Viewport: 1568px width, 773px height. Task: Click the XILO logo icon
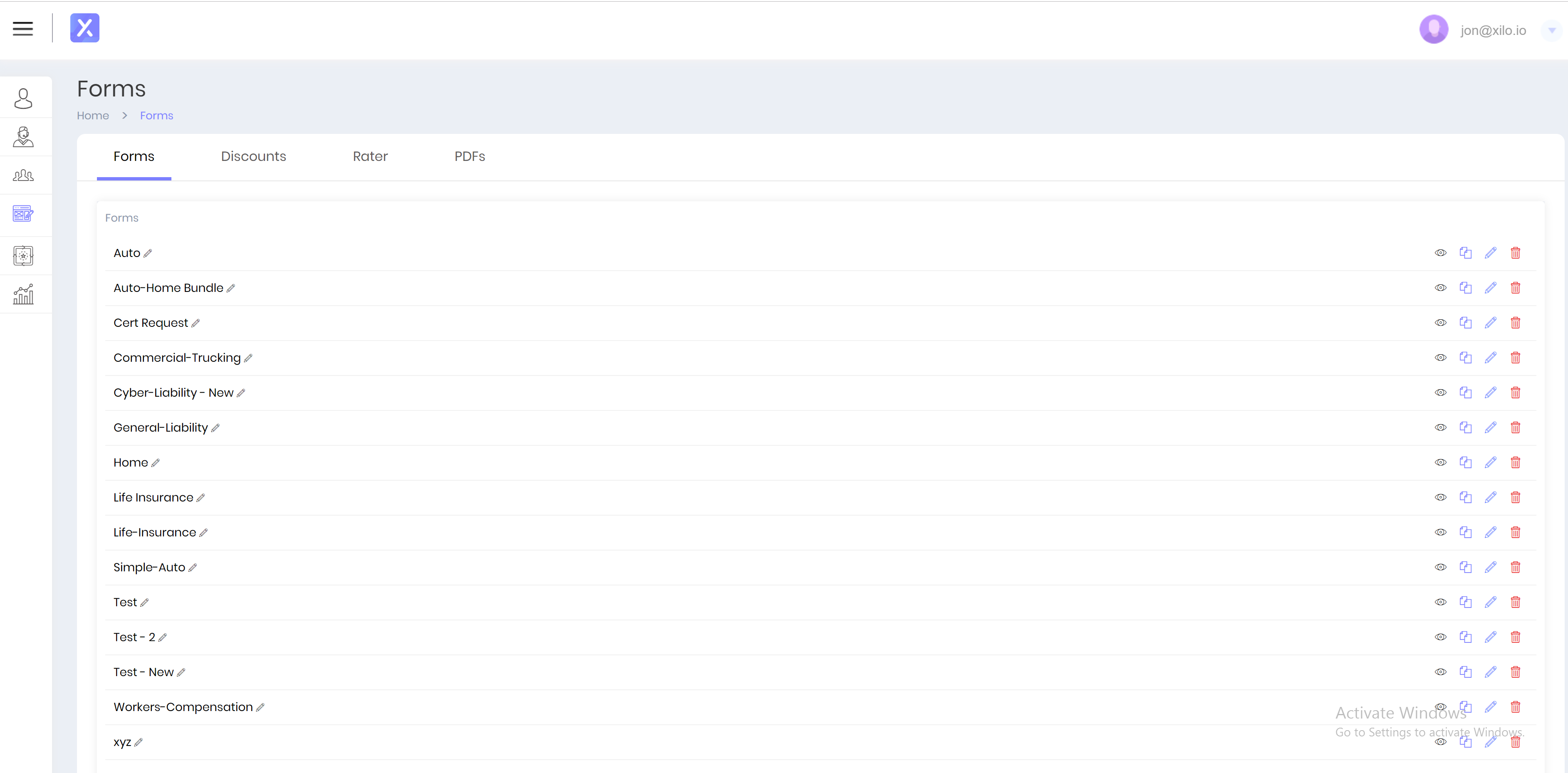(x=84, y=28)
